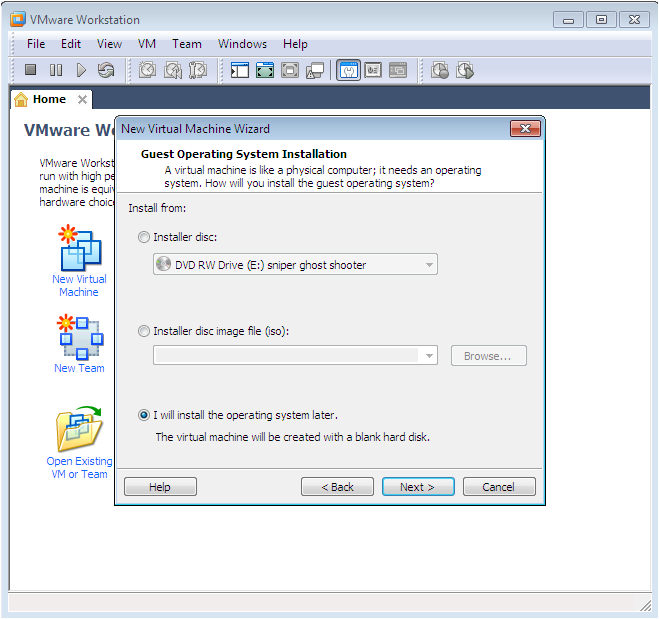
Task: Select Installer disc image file (iso) option
Action: [x=144, y=331]
